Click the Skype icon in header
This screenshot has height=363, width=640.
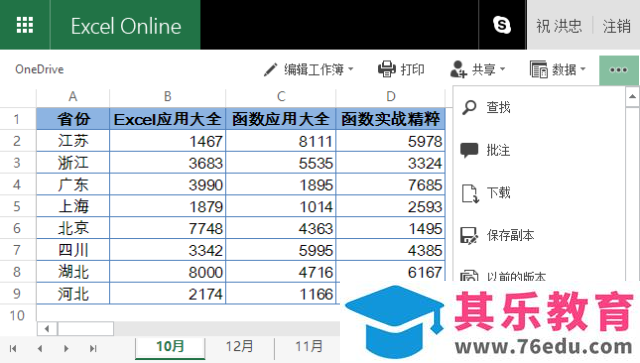pyautogui.click(x=502, y=25)
